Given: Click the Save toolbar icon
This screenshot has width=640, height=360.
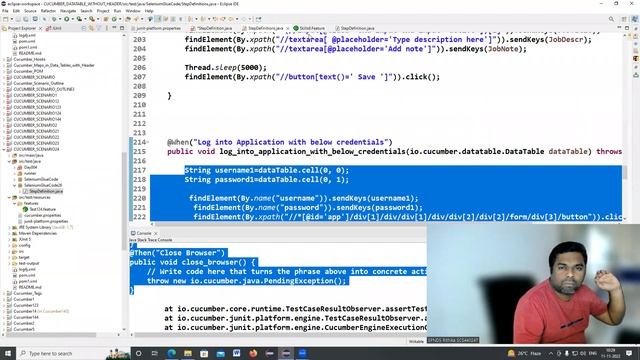Looking at the screenshot, I should pyautogui.click(x=18, y=19).
